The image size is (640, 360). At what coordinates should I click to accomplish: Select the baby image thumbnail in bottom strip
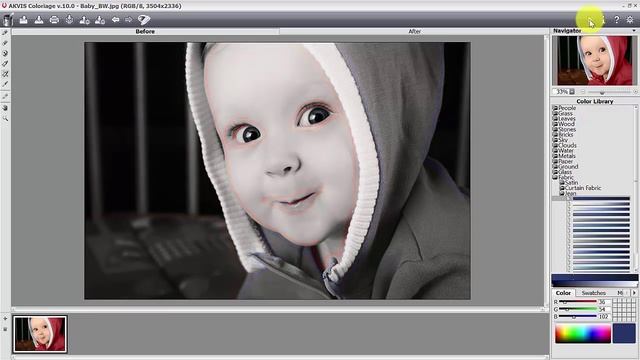click(40, 334)
